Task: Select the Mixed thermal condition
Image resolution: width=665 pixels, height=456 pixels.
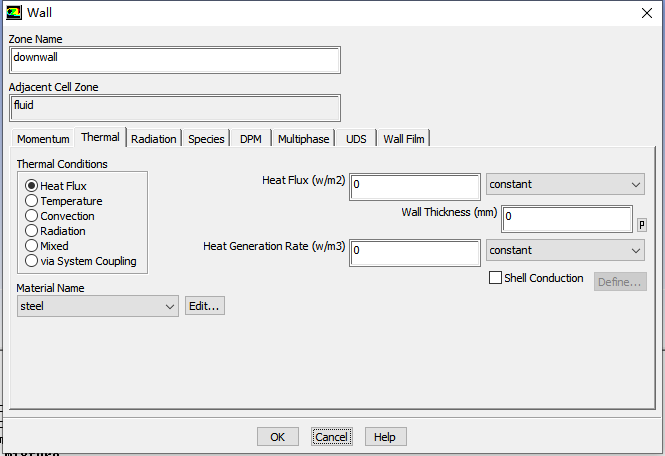Action: pyautogui.click(x=32, y=246)
